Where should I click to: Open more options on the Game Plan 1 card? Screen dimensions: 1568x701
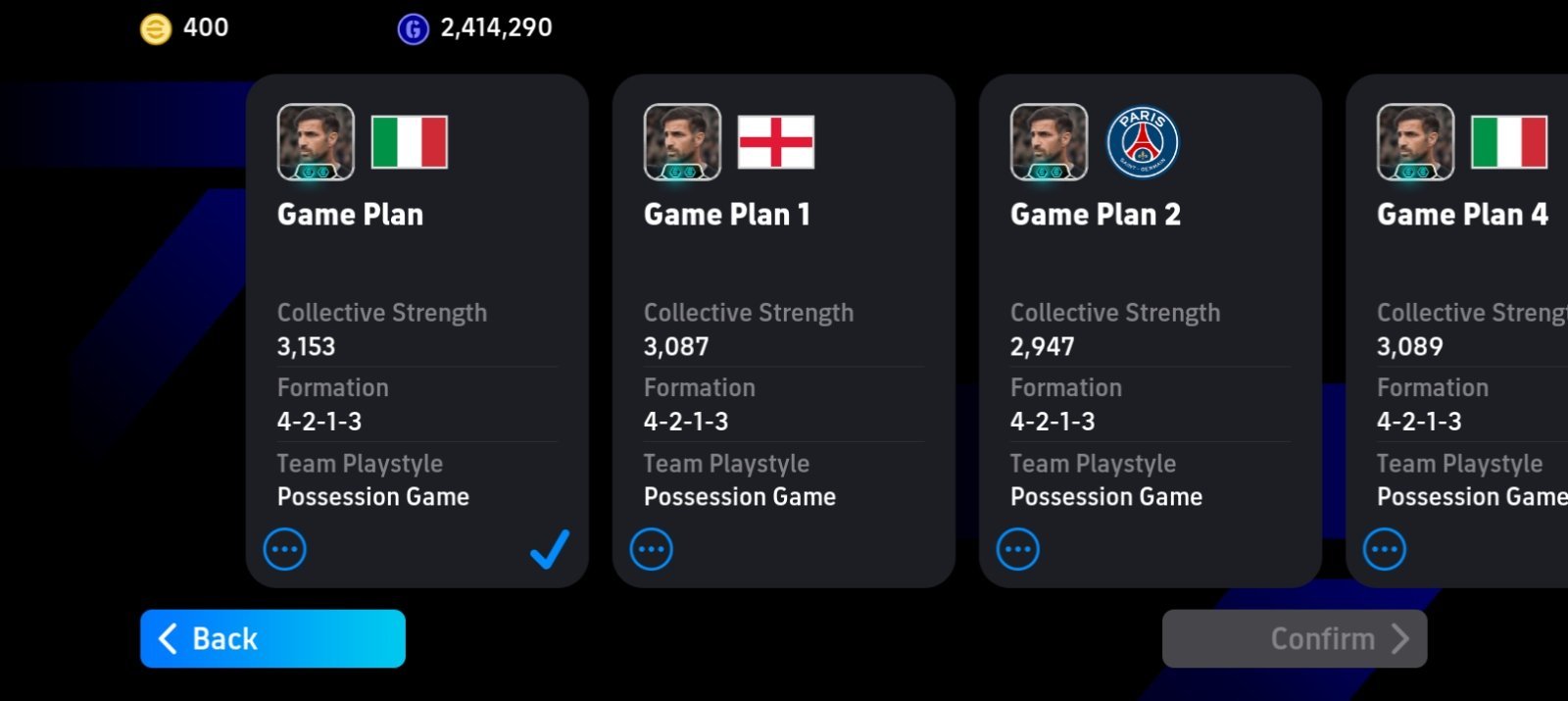pyautogui.click(x=652, y=549)
